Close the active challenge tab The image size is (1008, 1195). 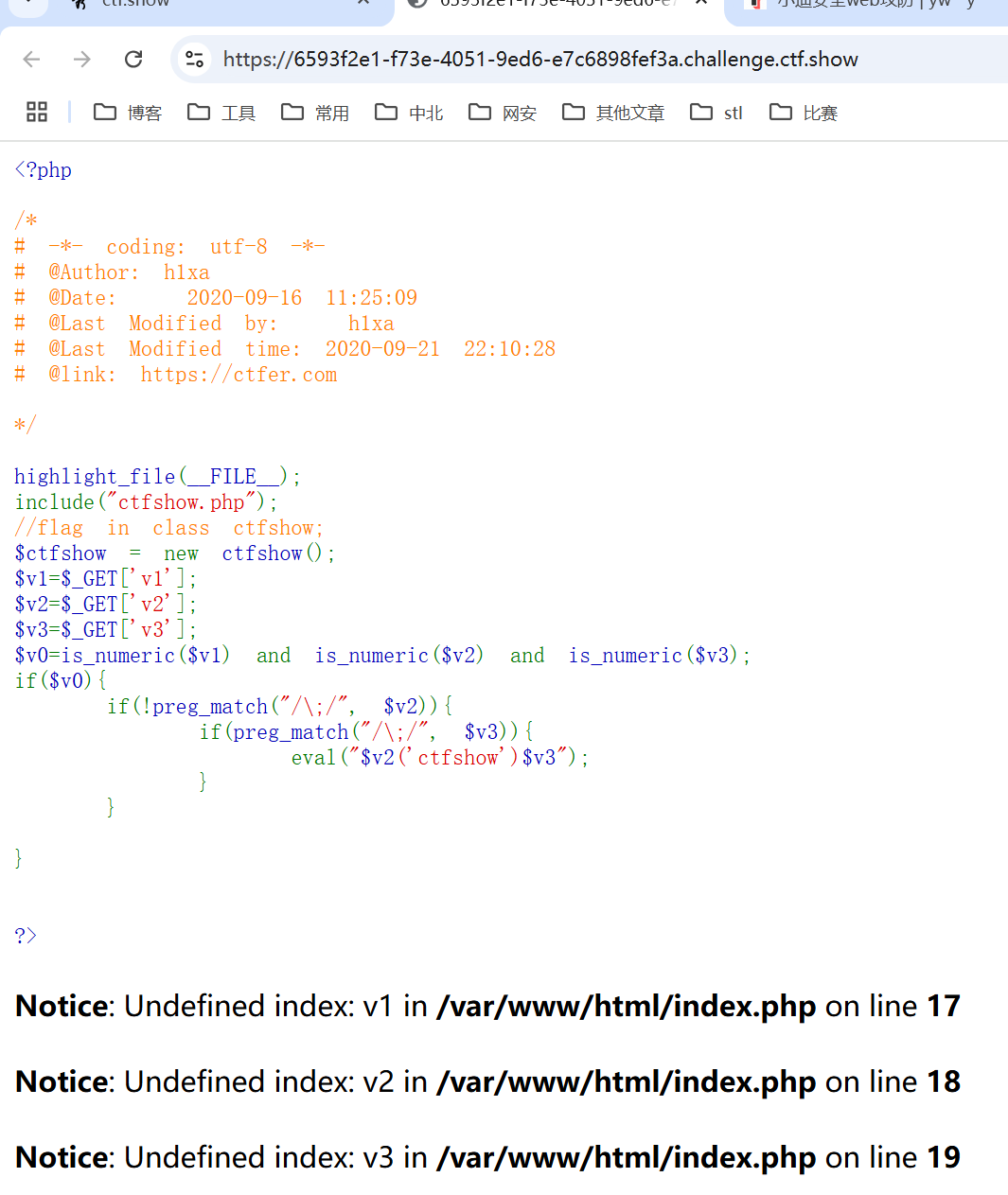[x=701, y=4]
